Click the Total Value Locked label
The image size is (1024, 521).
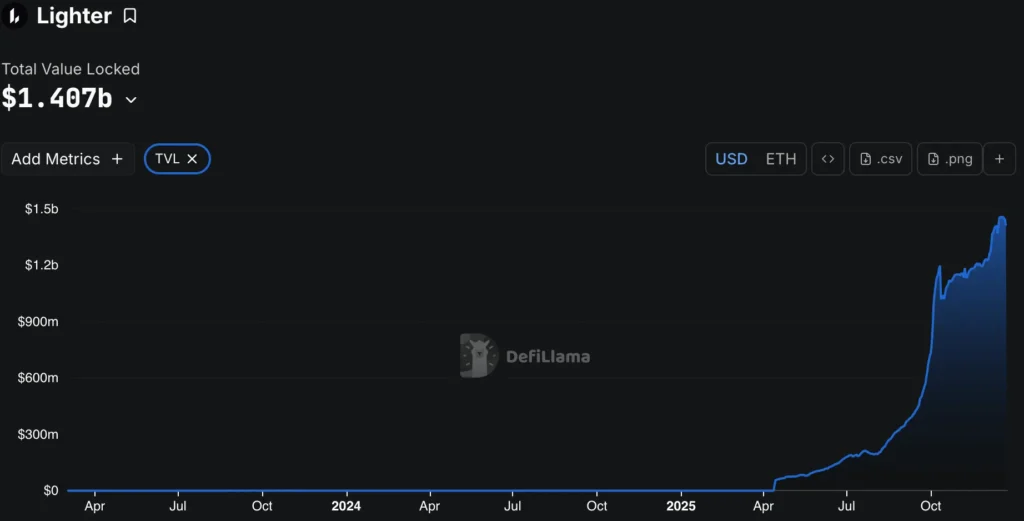71,69
